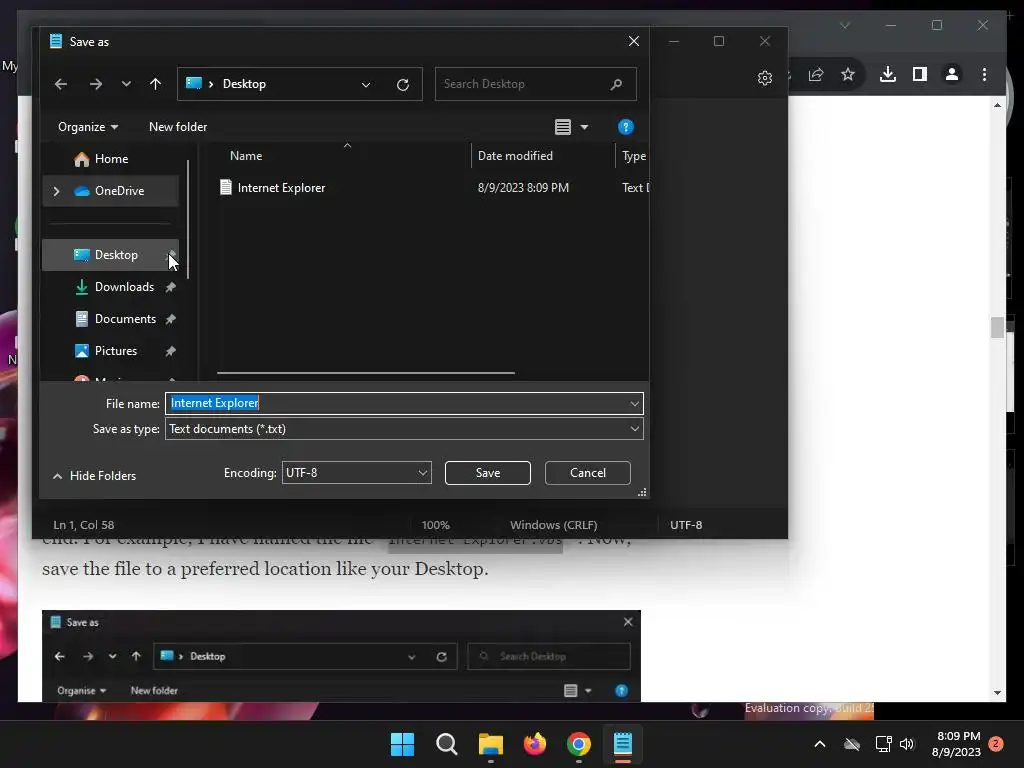1024x768 pixels.
Task: Create a New folder
Action: (x=178, y=127)
